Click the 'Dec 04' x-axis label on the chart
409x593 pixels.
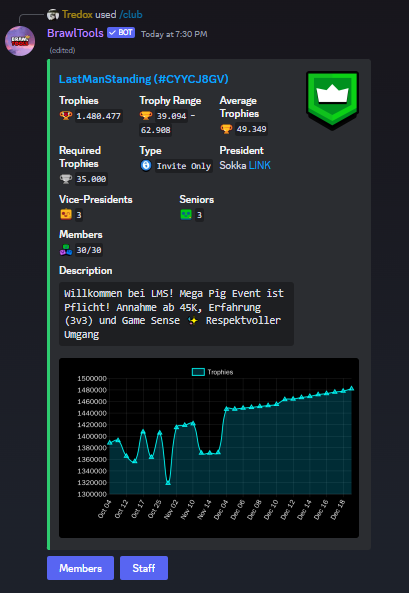point(220,509)
